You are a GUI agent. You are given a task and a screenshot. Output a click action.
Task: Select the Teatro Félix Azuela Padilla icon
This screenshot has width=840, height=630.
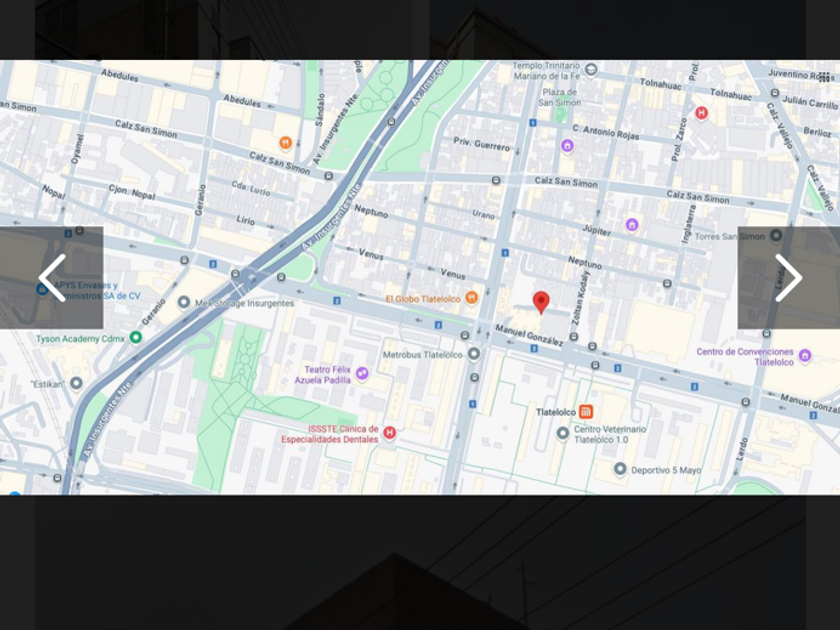click(x=362, y=373)
